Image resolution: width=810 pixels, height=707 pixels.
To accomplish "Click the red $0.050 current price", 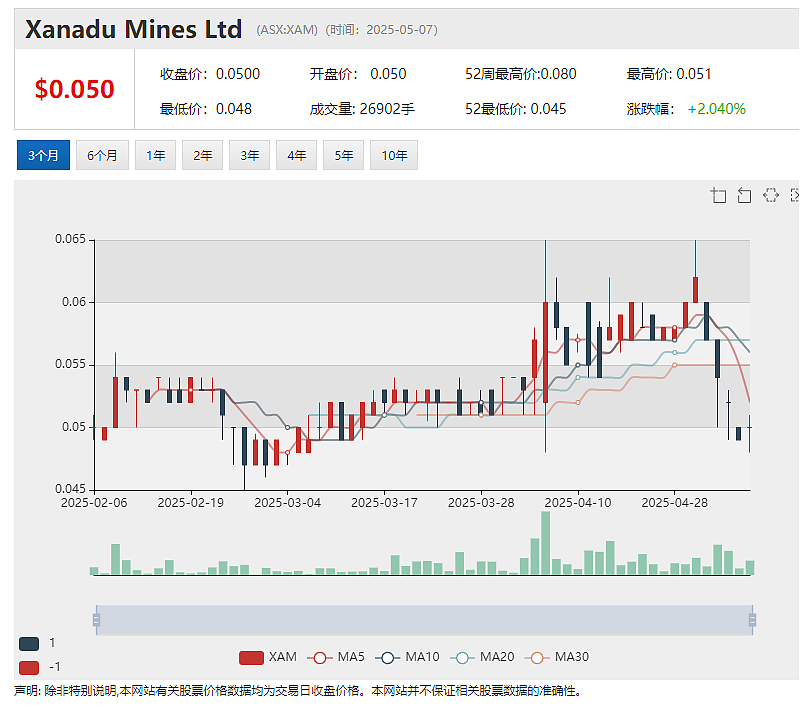I will click(x=74, y=89).
